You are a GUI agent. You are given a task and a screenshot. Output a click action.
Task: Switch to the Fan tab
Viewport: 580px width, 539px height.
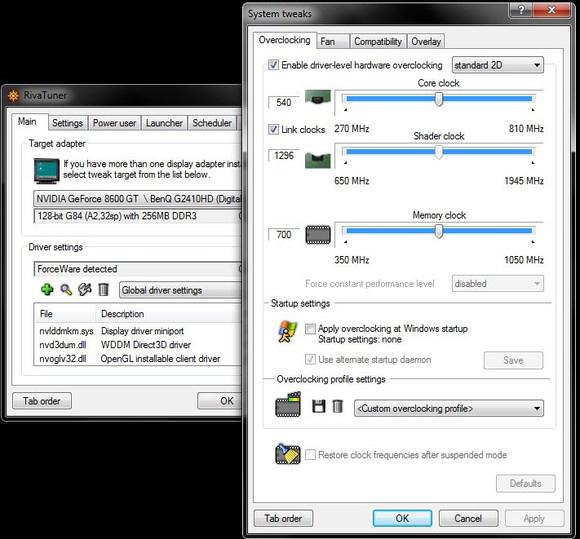[333, 41]
